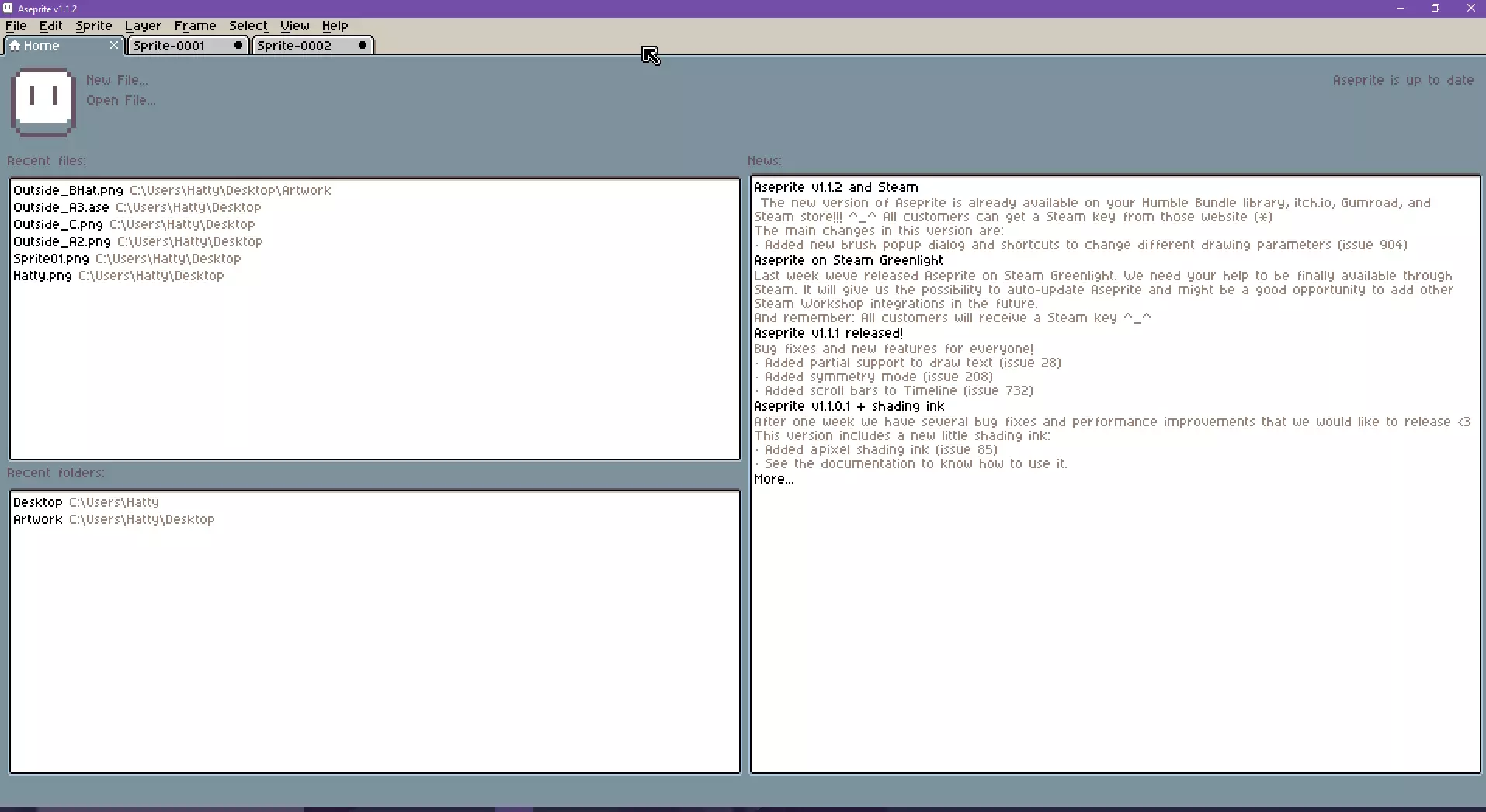Click the Aseprite logo icon
Screen dimensions: 1486x812
coord(43,102)
